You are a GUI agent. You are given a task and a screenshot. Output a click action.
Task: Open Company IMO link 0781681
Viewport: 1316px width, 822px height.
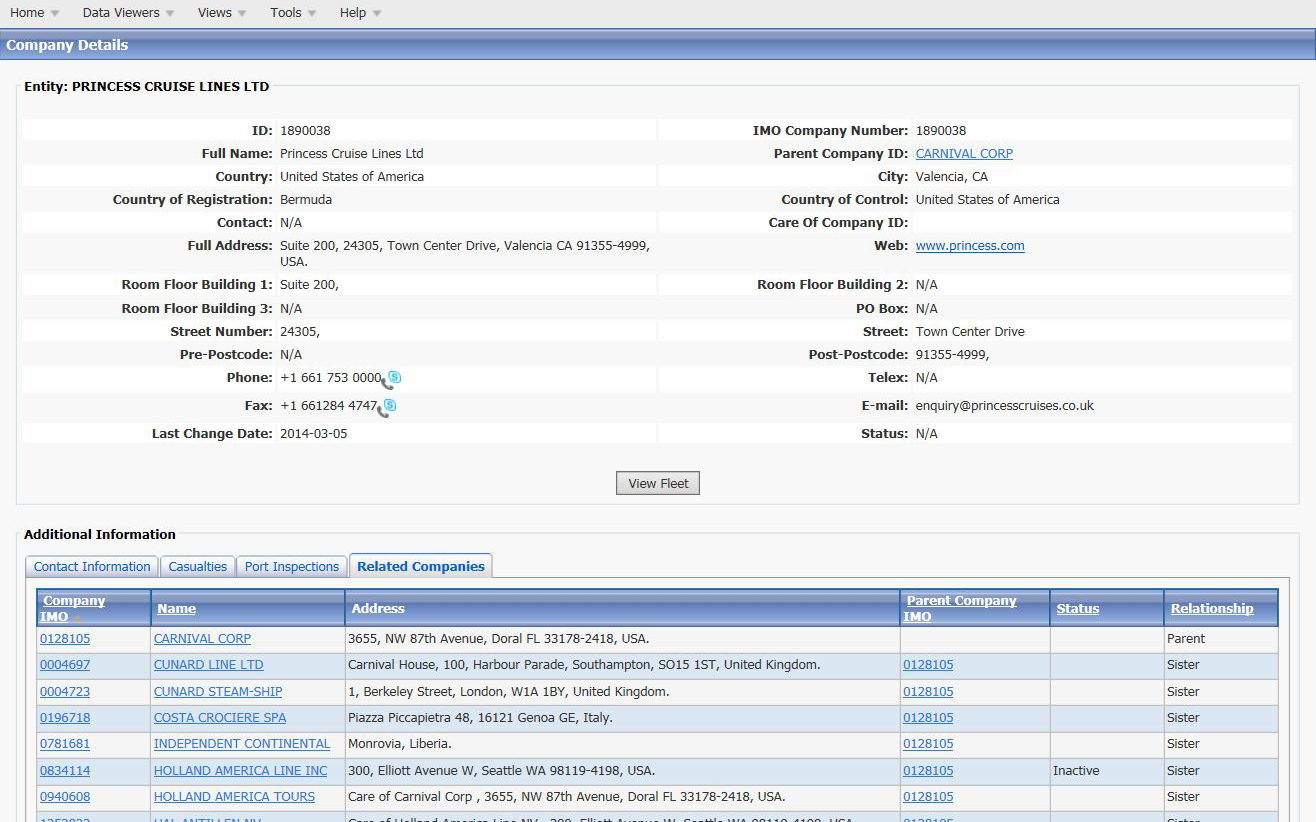pyautogui.click(x=65, y=744)
